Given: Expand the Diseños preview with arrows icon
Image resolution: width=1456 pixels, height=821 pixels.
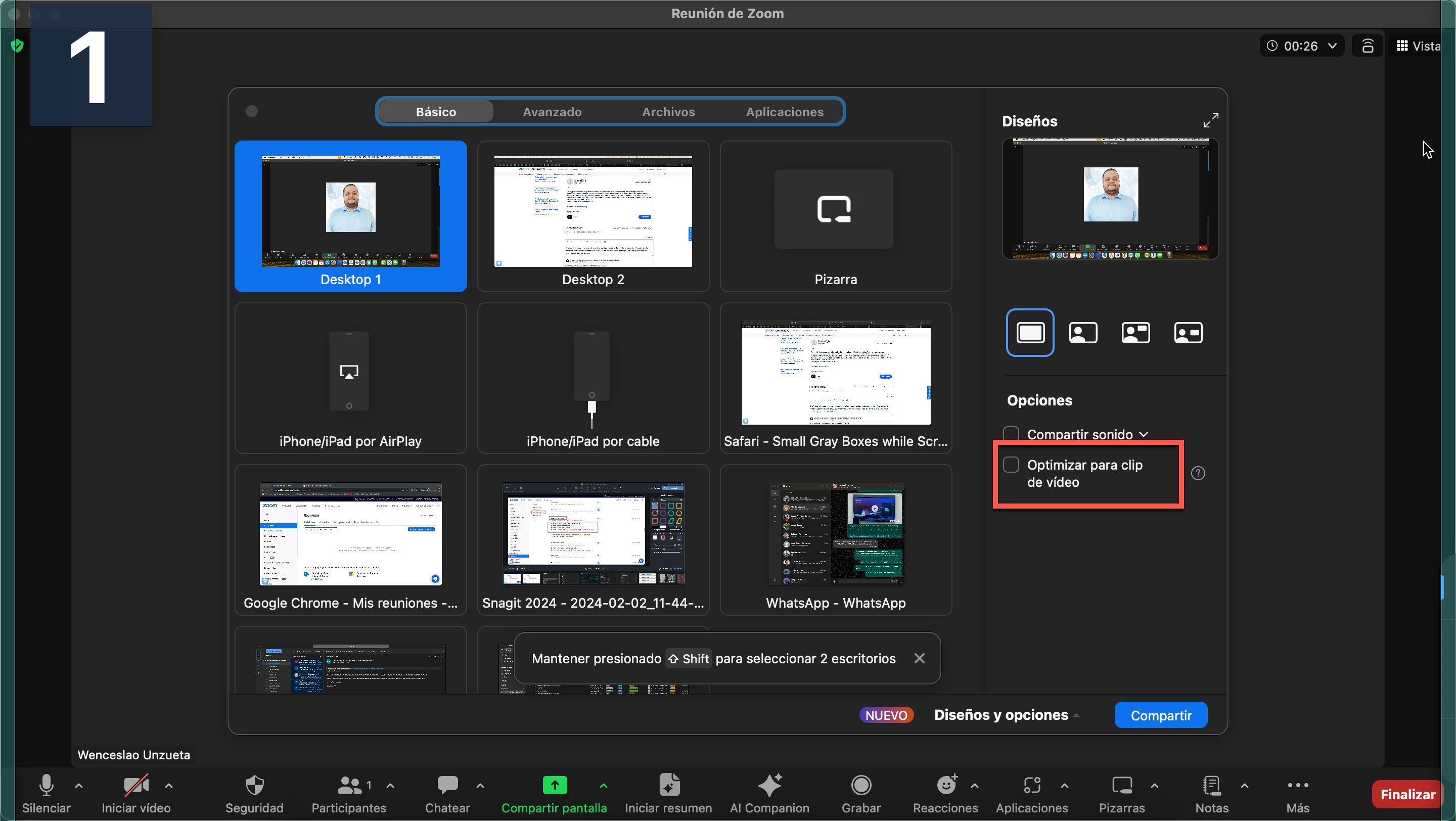Looking at the screenshot, I should click(x=1211, y=120).
